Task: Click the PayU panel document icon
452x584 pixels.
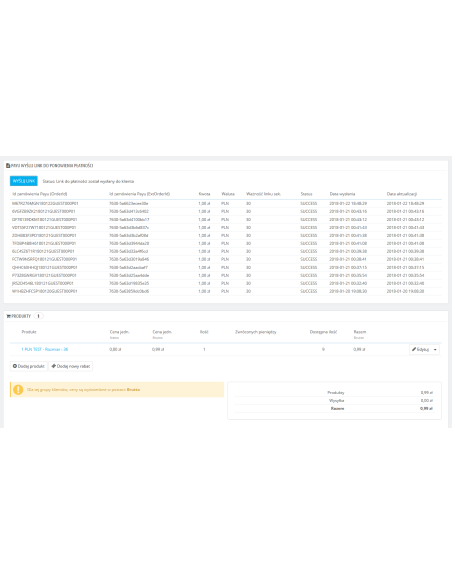Action: coord(8,165)
